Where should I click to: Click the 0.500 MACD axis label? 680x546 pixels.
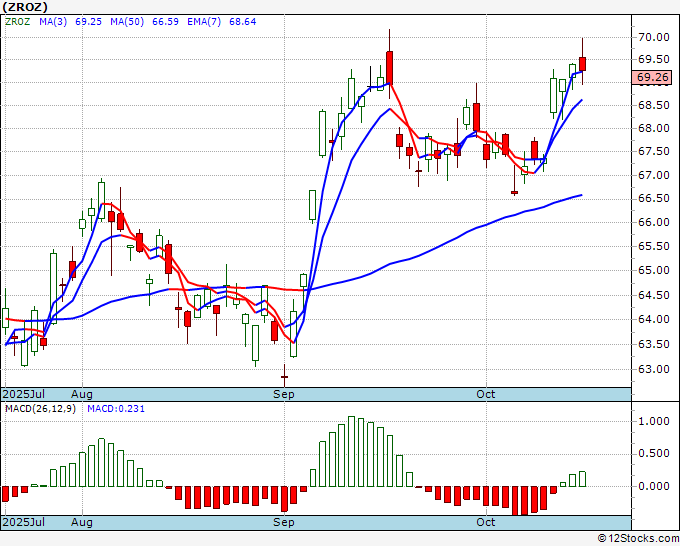coord(654,454)
